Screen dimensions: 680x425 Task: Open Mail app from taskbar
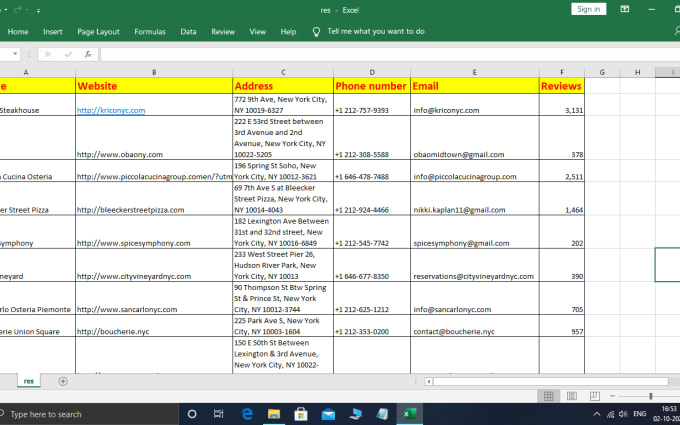click(328, 414)
